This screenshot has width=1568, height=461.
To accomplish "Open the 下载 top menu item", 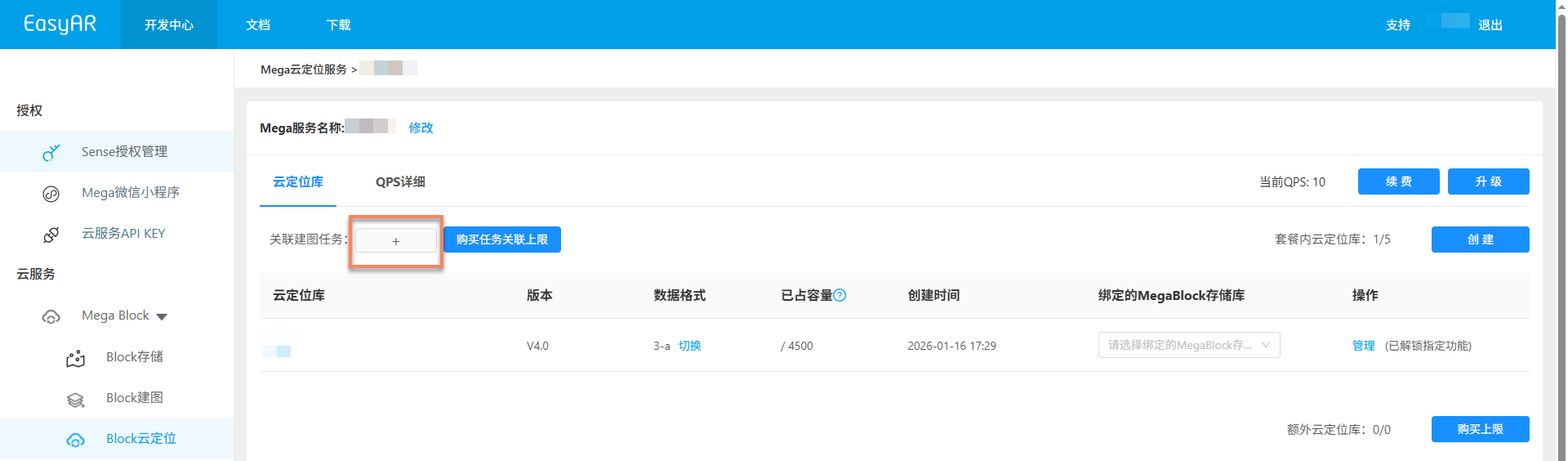I will click(x=338, y=25).
